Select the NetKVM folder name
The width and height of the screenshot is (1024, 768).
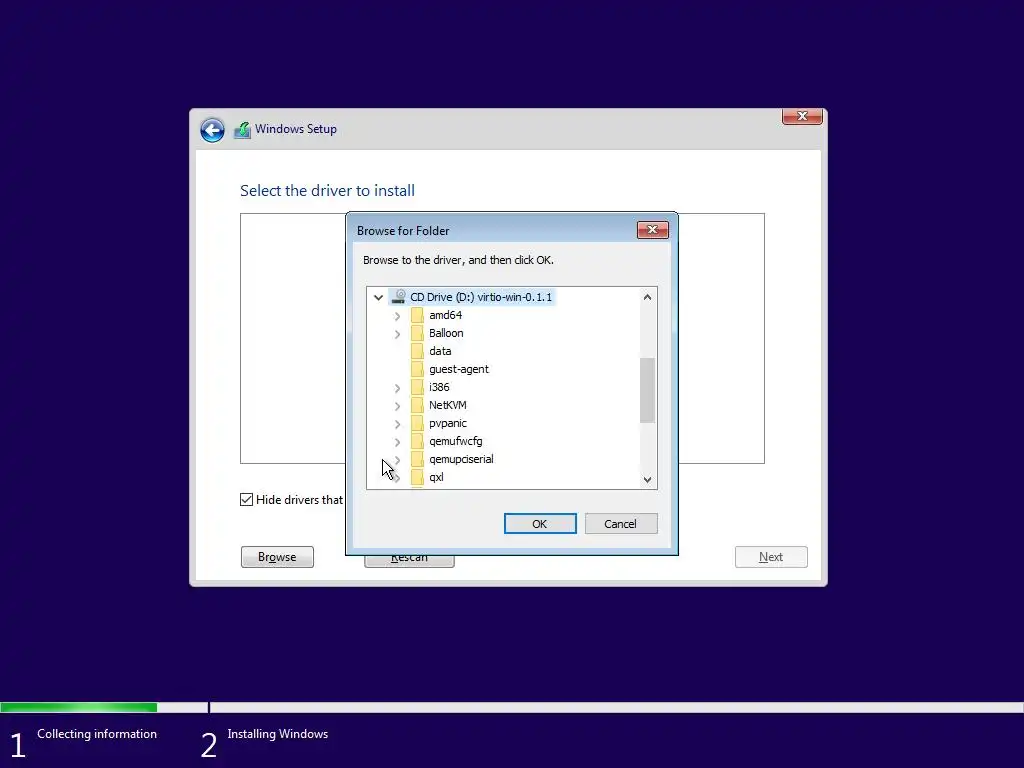point(447,406)
